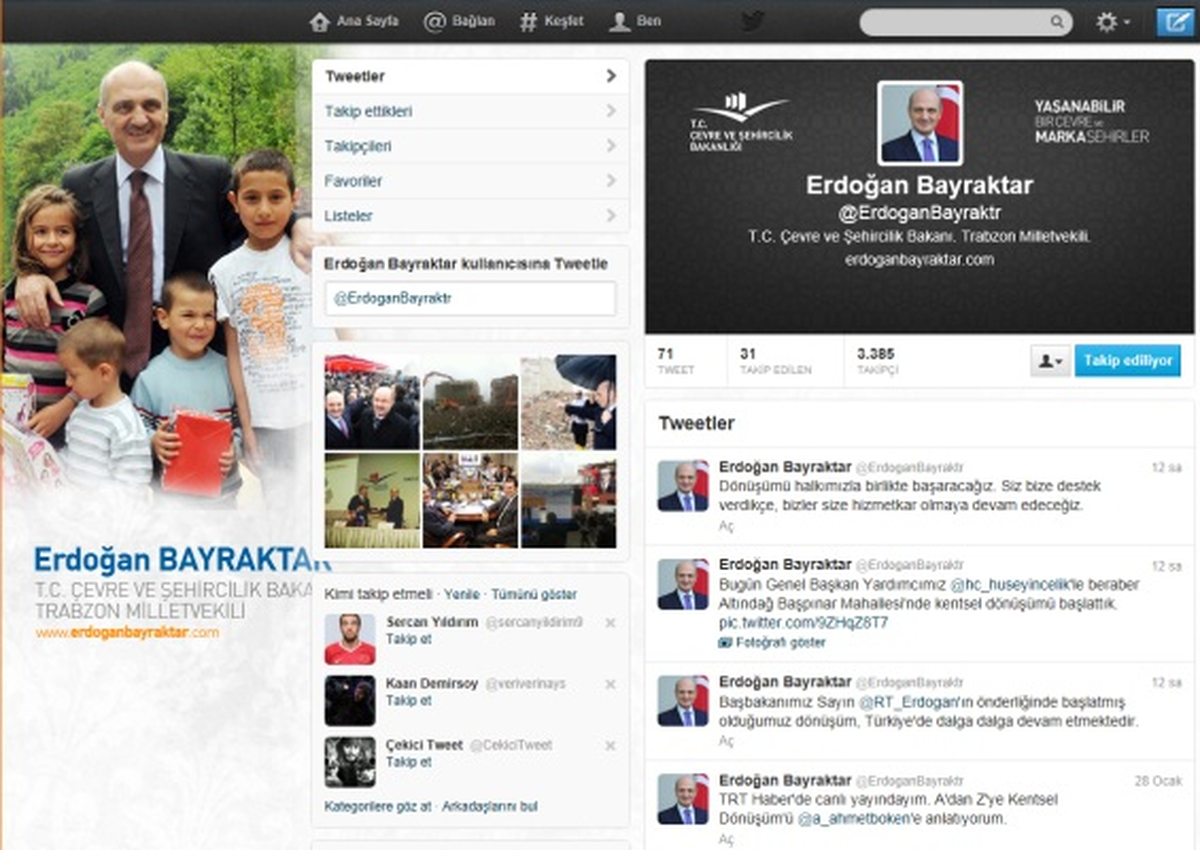This screenshot has height=850, width=1200.
Task: Click chevron next to Favoriler
Action: [x=611, y=181]
